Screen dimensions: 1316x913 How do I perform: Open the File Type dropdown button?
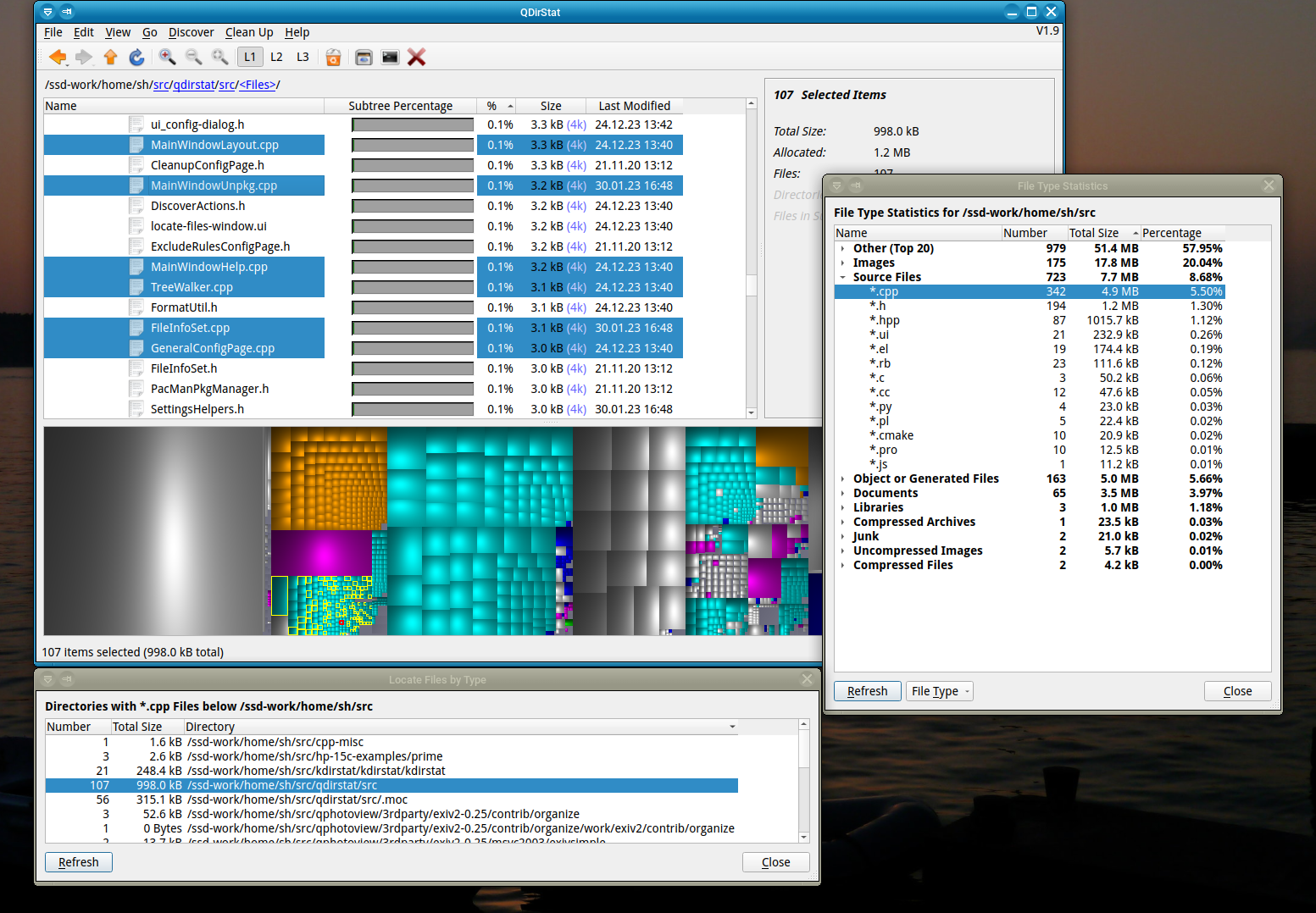pyautogui.click(x=939, y=691)
